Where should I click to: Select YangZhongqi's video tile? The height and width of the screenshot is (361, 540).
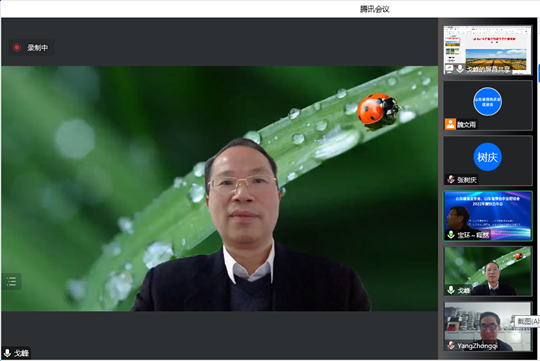tap(487, 327)
